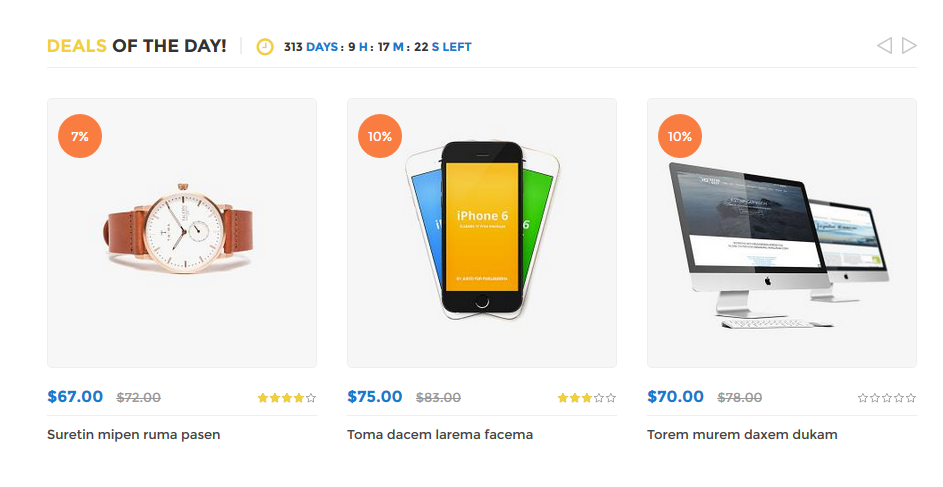
Task: Open the Suretin mipen ruma pasen link
Action: tap(134, 435)
